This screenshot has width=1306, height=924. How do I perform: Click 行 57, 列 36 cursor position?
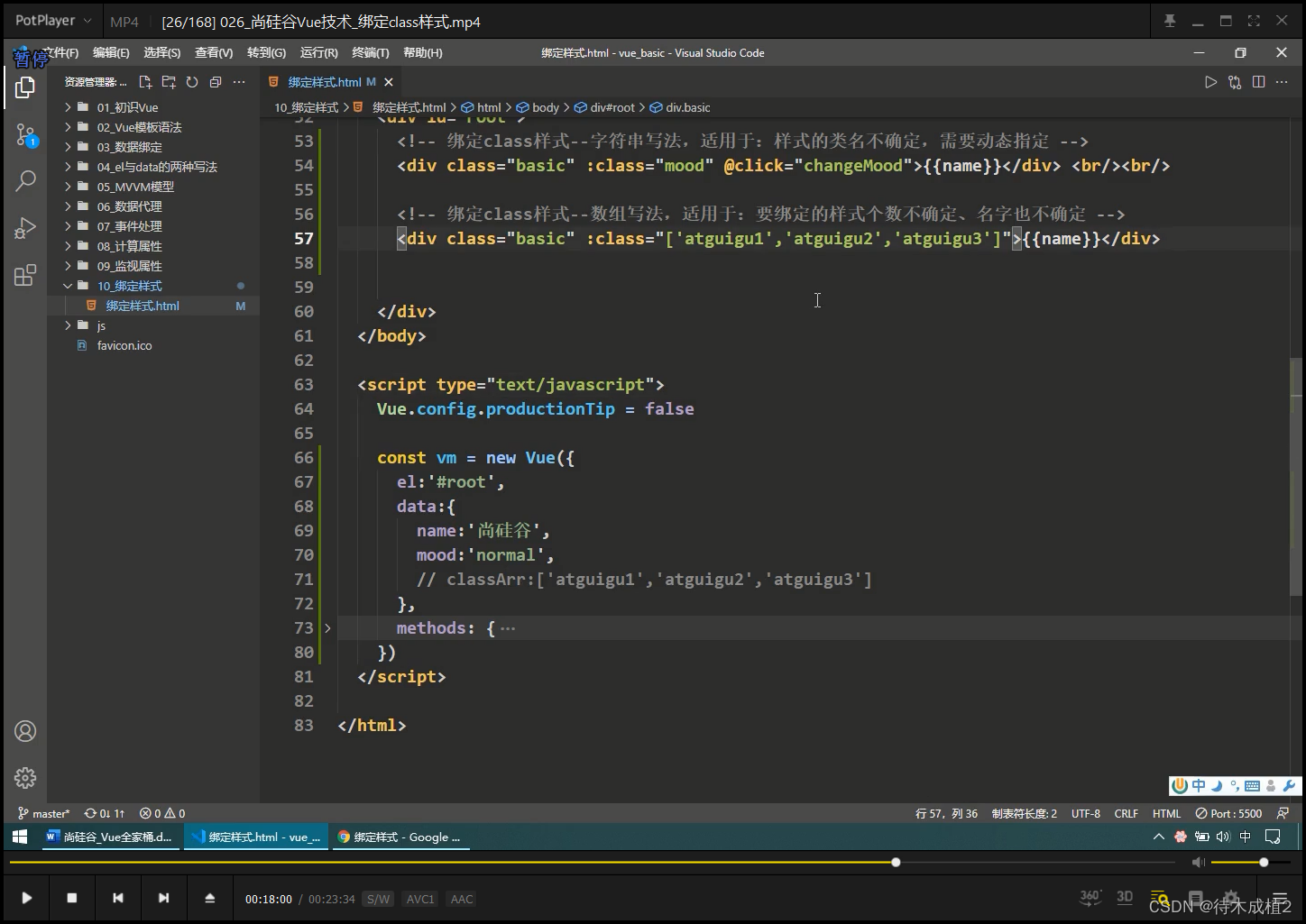point(946,813)
